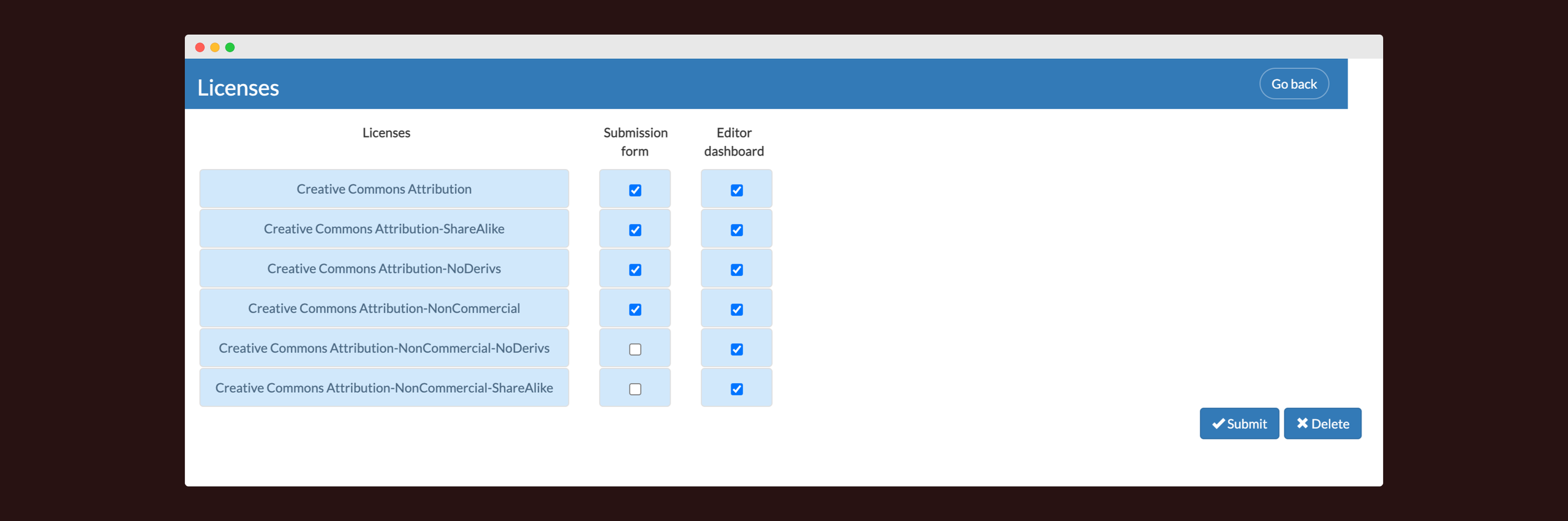The width and height of the screenshot is (1568, 521).
Task: Click the Submission form column header
Action: tap(635, 142)
